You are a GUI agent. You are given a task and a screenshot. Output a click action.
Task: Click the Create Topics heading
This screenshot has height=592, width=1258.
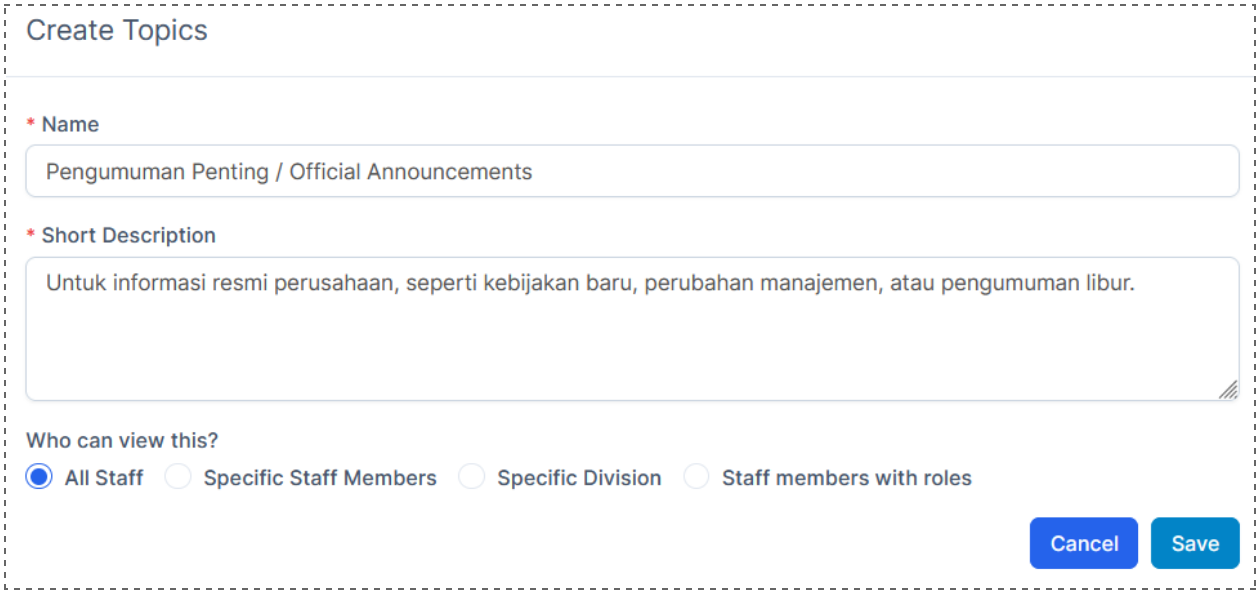[117, 30]
